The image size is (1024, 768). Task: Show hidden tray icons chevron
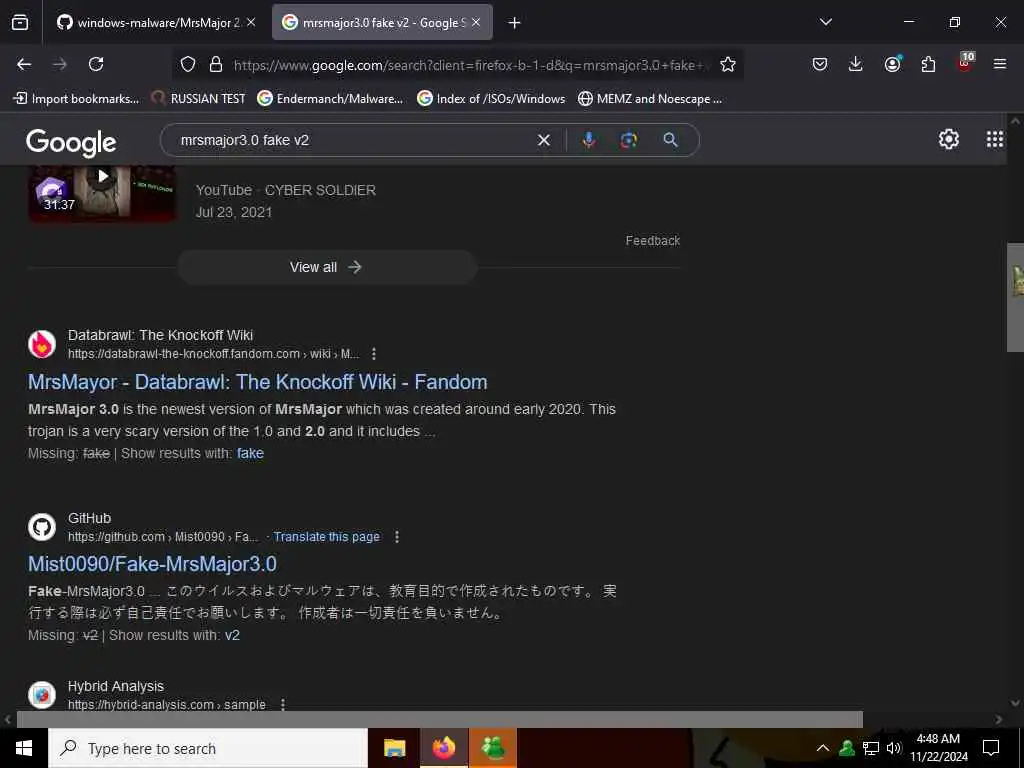click(x=823, y=748)
